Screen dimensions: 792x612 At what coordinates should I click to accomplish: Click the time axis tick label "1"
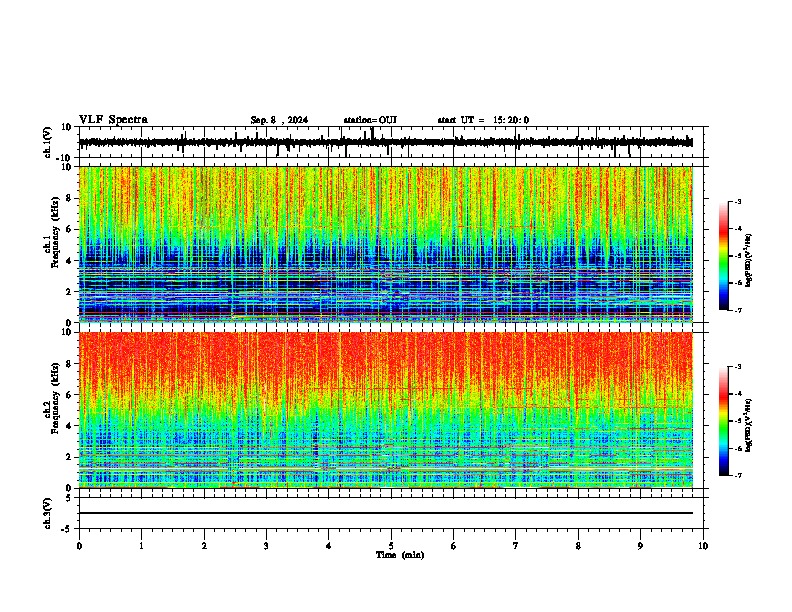pos(141,546)
